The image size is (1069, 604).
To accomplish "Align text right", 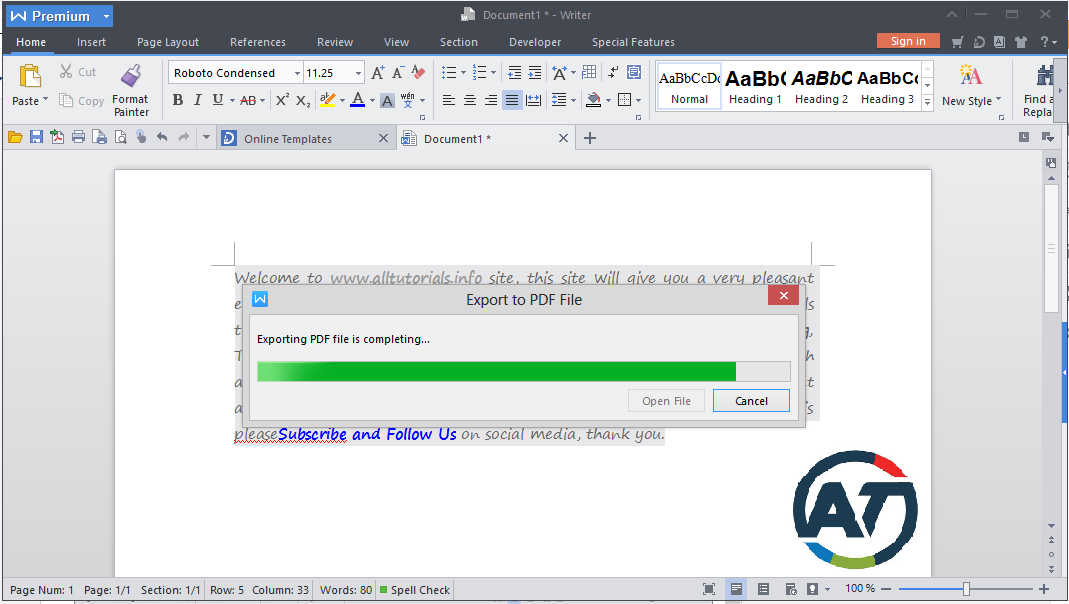I will coord(491,100).
